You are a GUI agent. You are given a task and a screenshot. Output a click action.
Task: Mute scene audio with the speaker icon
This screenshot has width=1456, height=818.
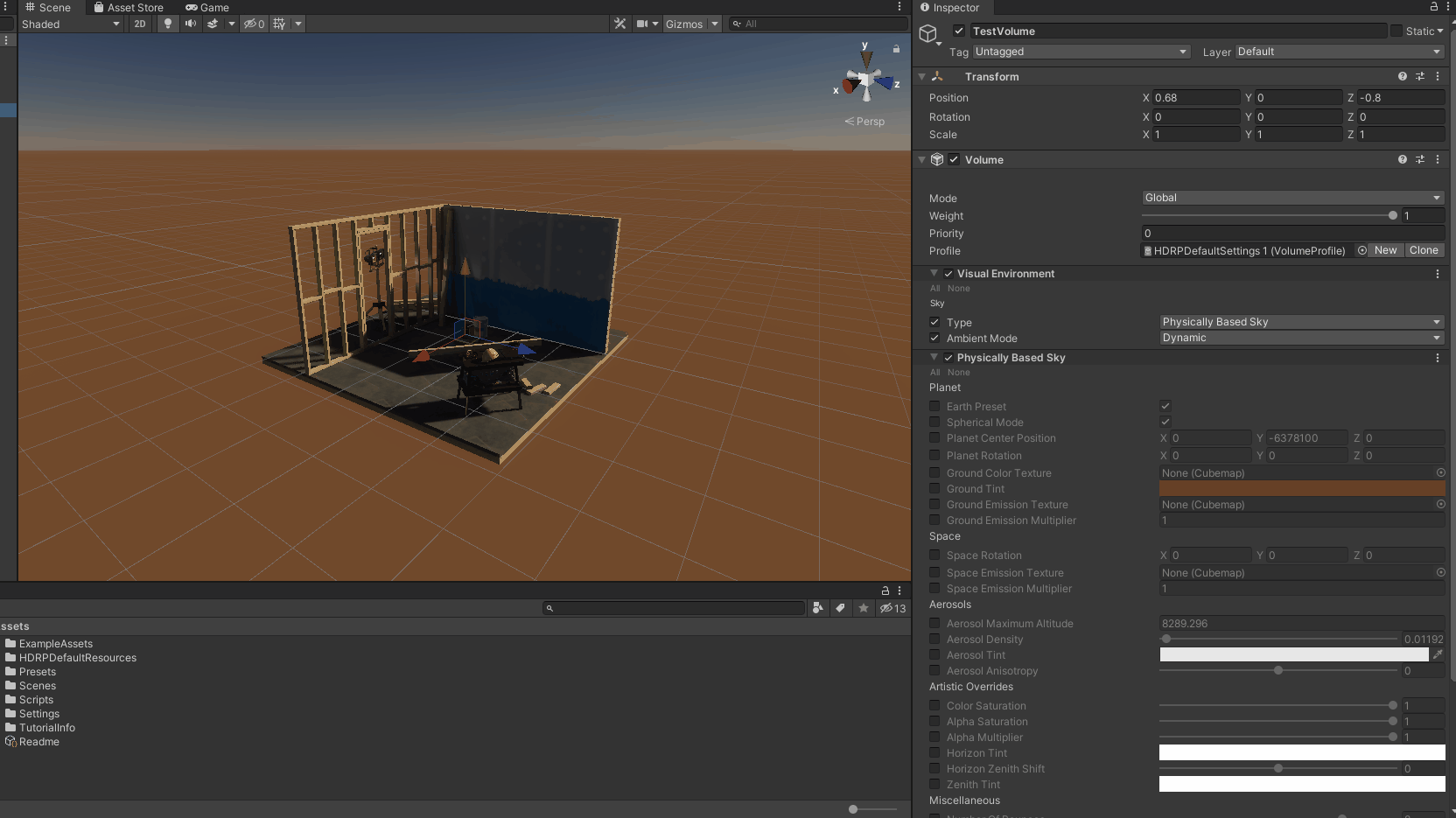pyautogui.click(x=190, y=24)
